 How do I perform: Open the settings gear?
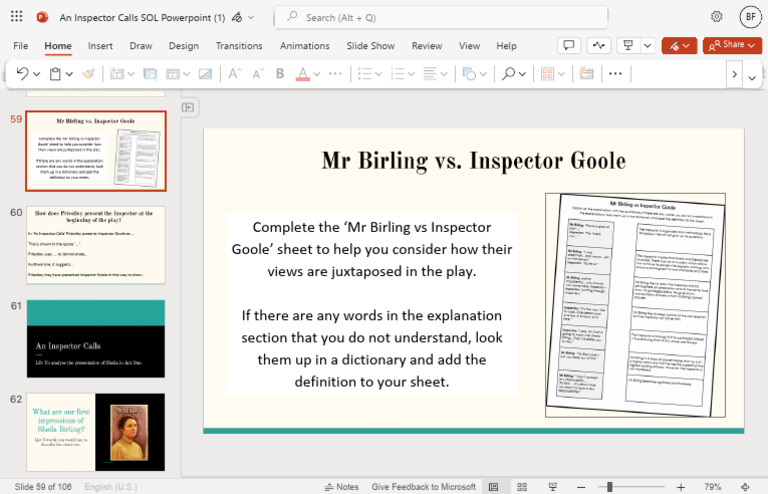(x=717, y=17)
